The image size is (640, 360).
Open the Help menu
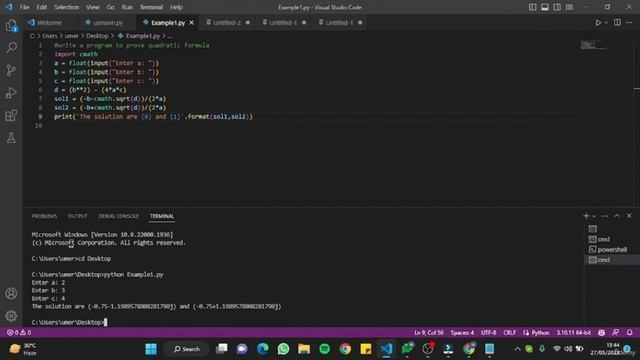click(x=176, y=7)
